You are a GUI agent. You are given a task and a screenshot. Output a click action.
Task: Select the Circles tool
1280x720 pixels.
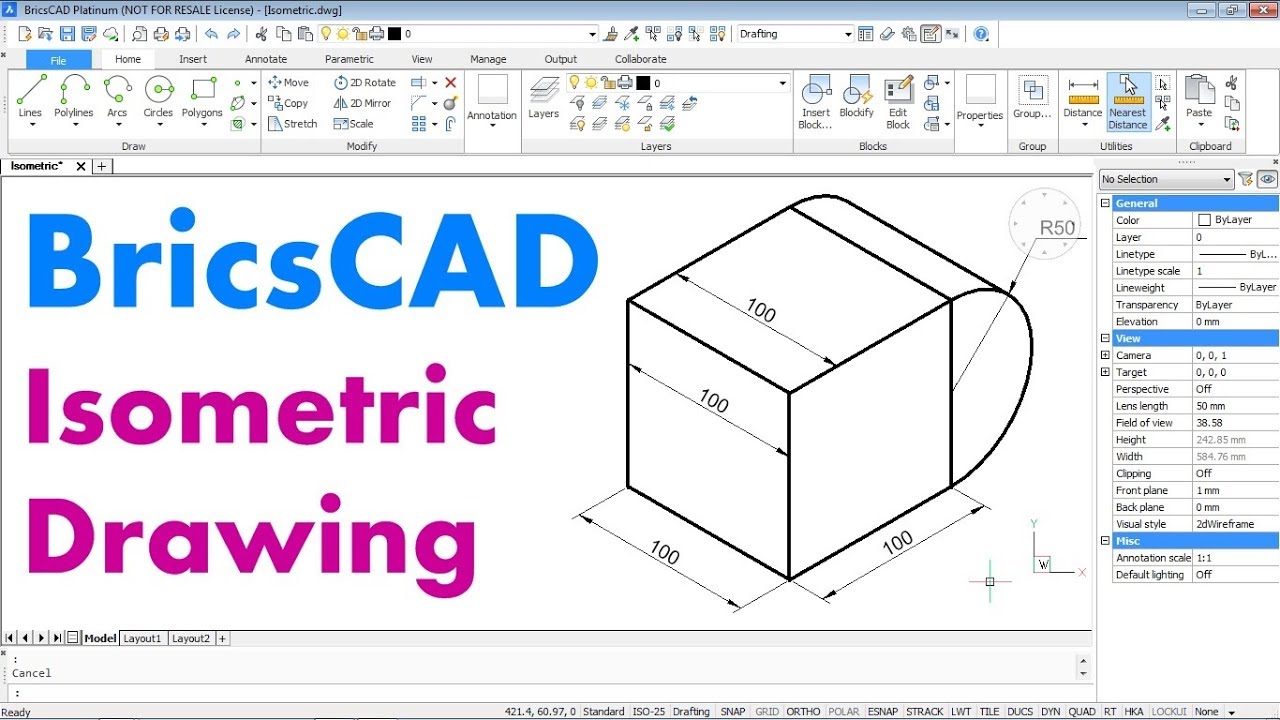158,98
